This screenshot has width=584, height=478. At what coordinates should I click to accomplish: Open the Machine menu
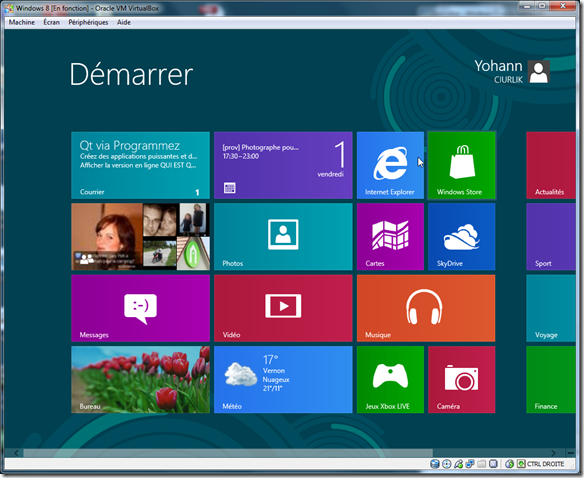(22, 22)
